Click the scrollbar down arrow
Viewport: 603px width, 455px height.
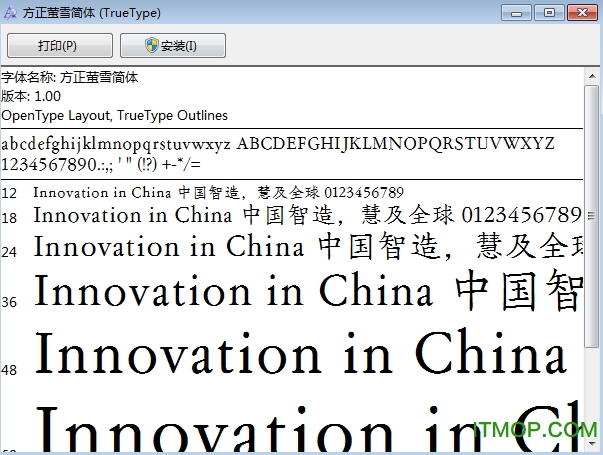(x=592, y=443)
